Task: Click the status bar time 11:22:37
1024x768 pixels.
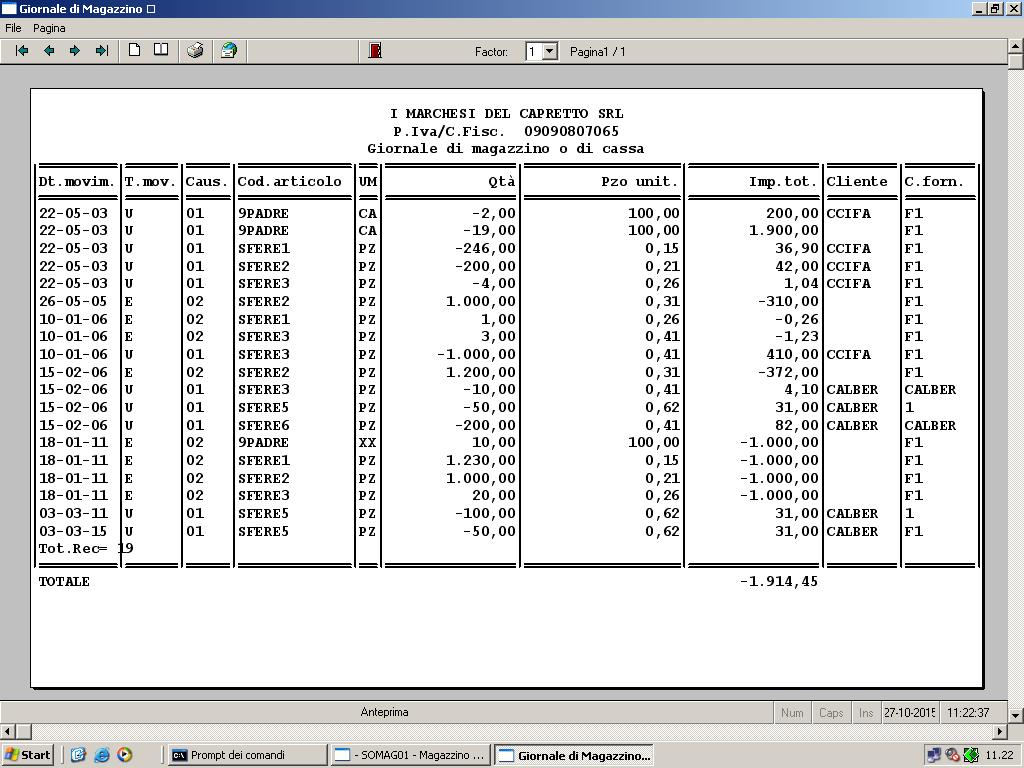Action: (x=968, y=712)
